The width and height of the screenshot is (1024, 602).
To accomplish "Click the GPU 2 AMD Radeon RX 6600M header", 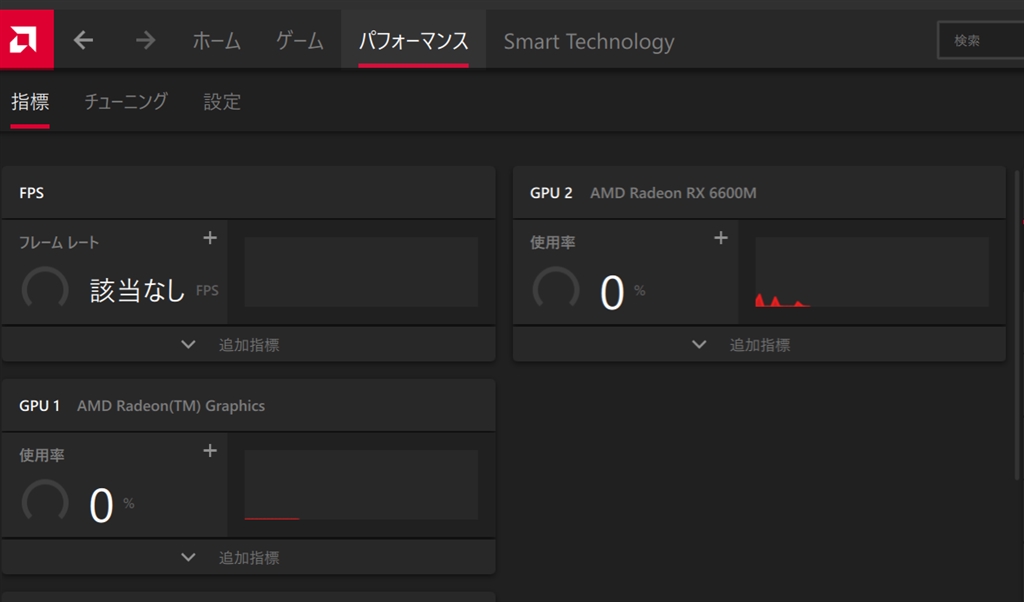I will click(759, 193).
